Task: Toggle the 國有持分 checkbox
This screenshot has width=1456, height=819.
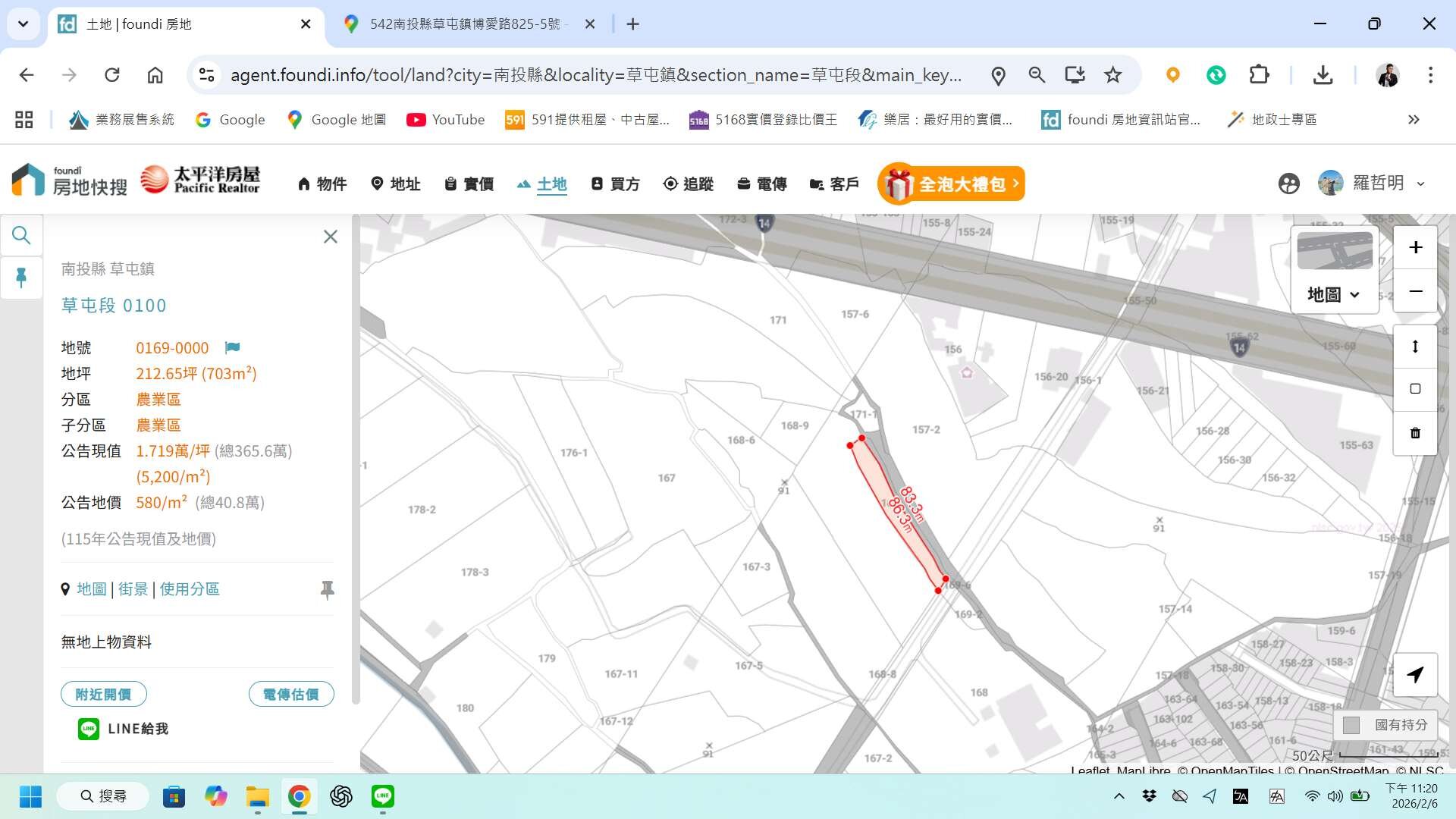Action: pos(1351,725)
